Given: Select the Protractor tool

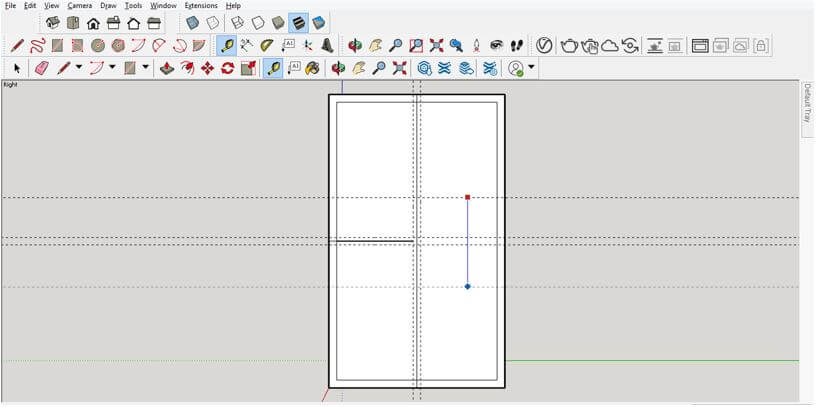Looking at the screenshot, I should click(x=267, y=46).
